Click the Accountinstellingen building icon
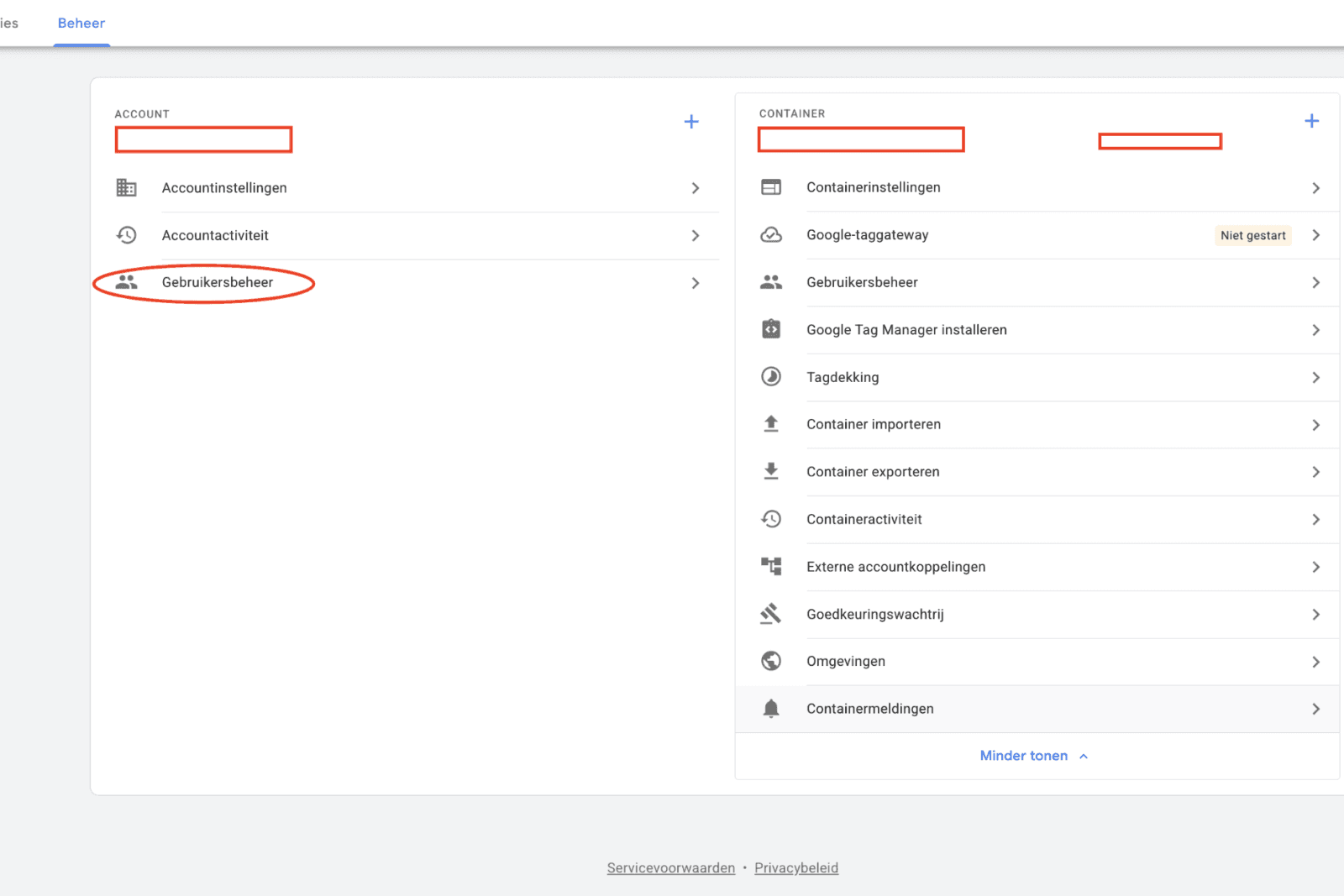Viewport: 1344px width, 896px height. pos(126,187)
